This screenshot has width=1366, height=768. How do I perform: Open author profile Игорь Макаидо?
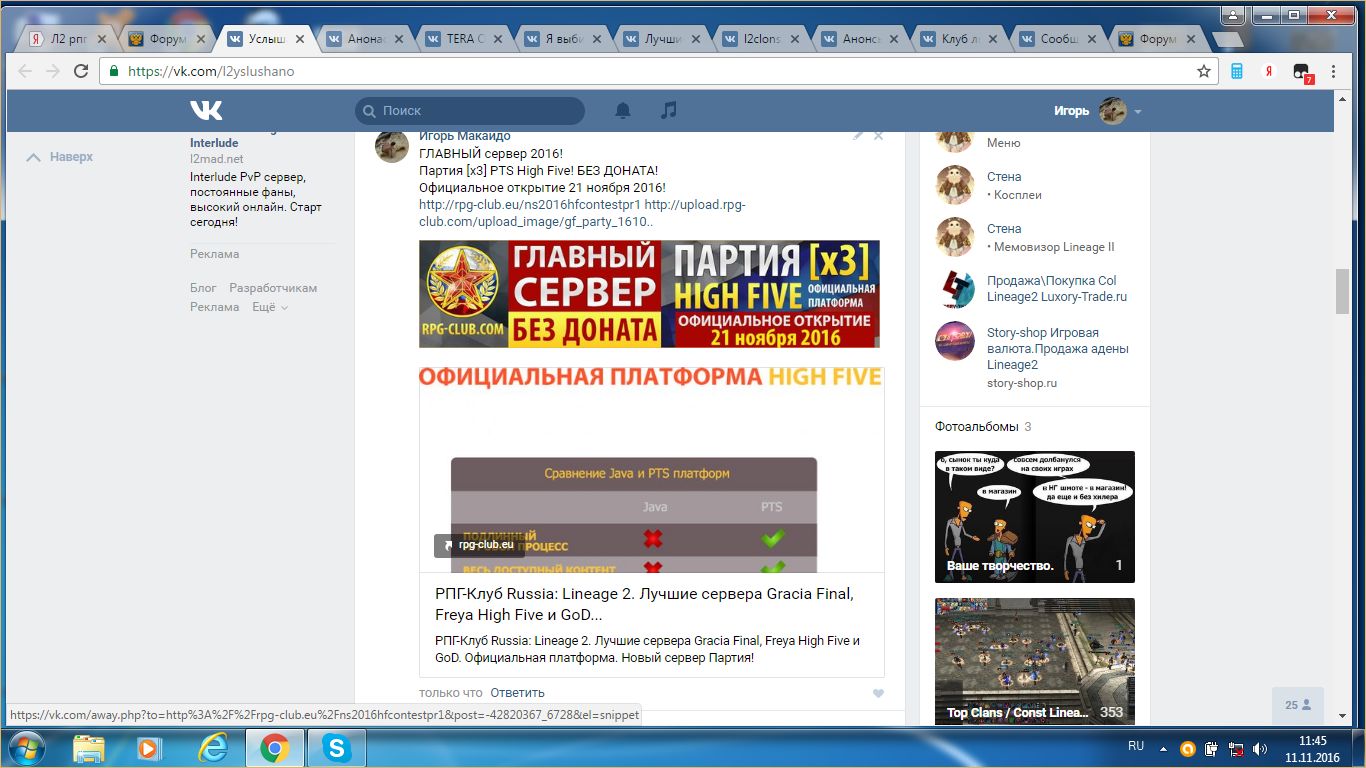[x=465, y=137]
